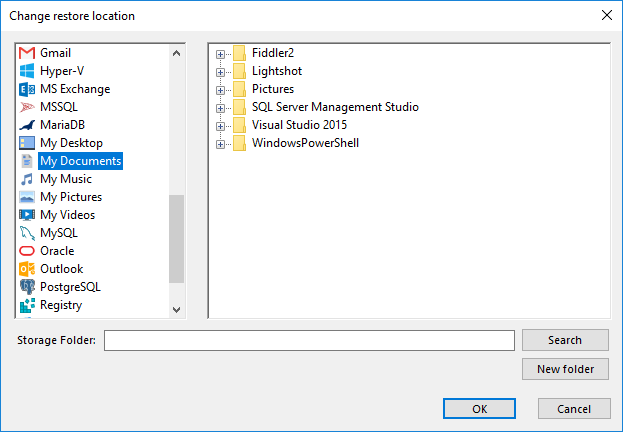This screenshot has width=623, height=432.
Task: Select SQL Server Management Studio folder name
Action: [x=335, y=107]
